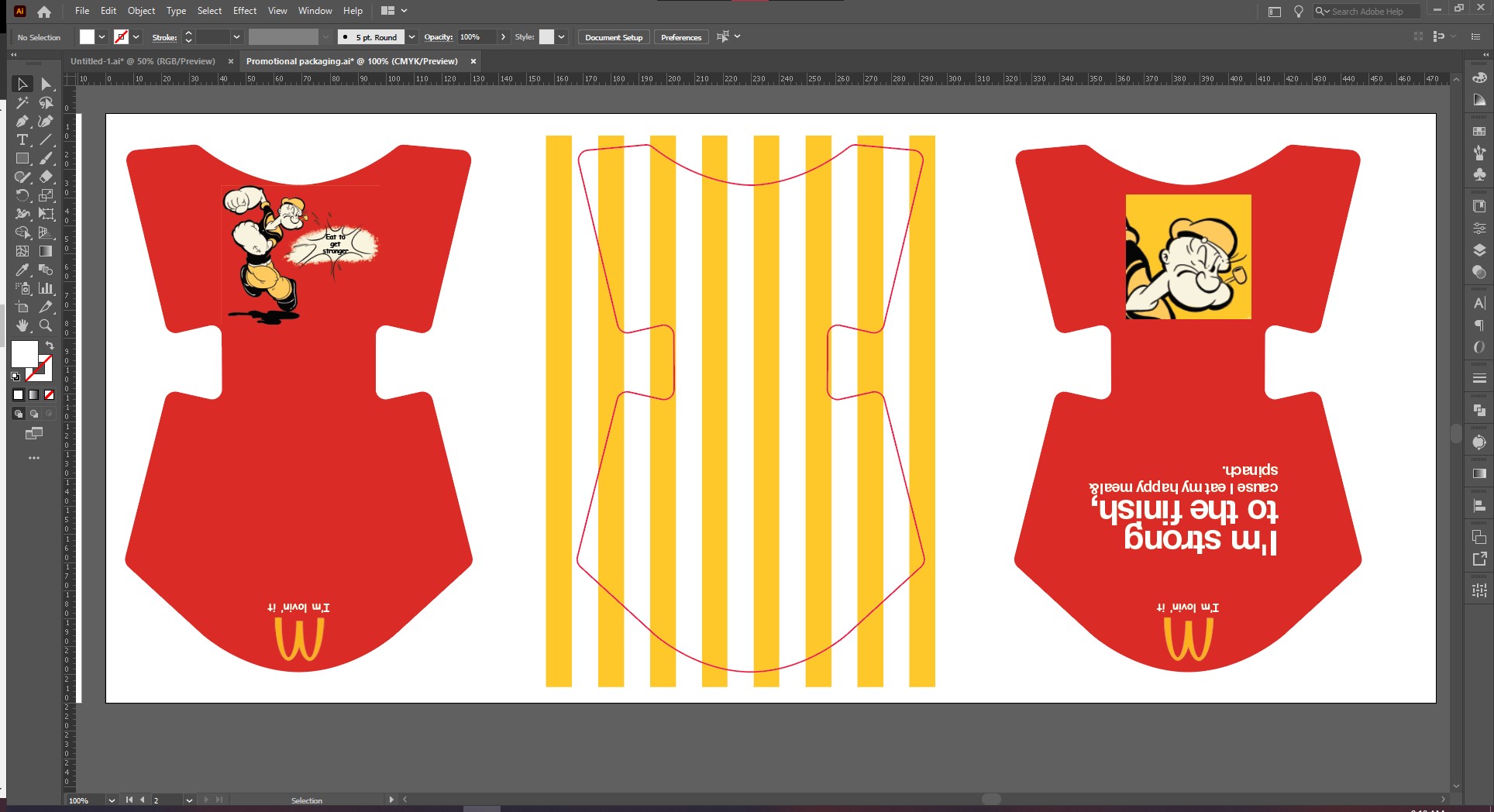Viewport: 1494px width, 812px height.
Task: Pick the Artboard tool
Action: tap(22, 307)
